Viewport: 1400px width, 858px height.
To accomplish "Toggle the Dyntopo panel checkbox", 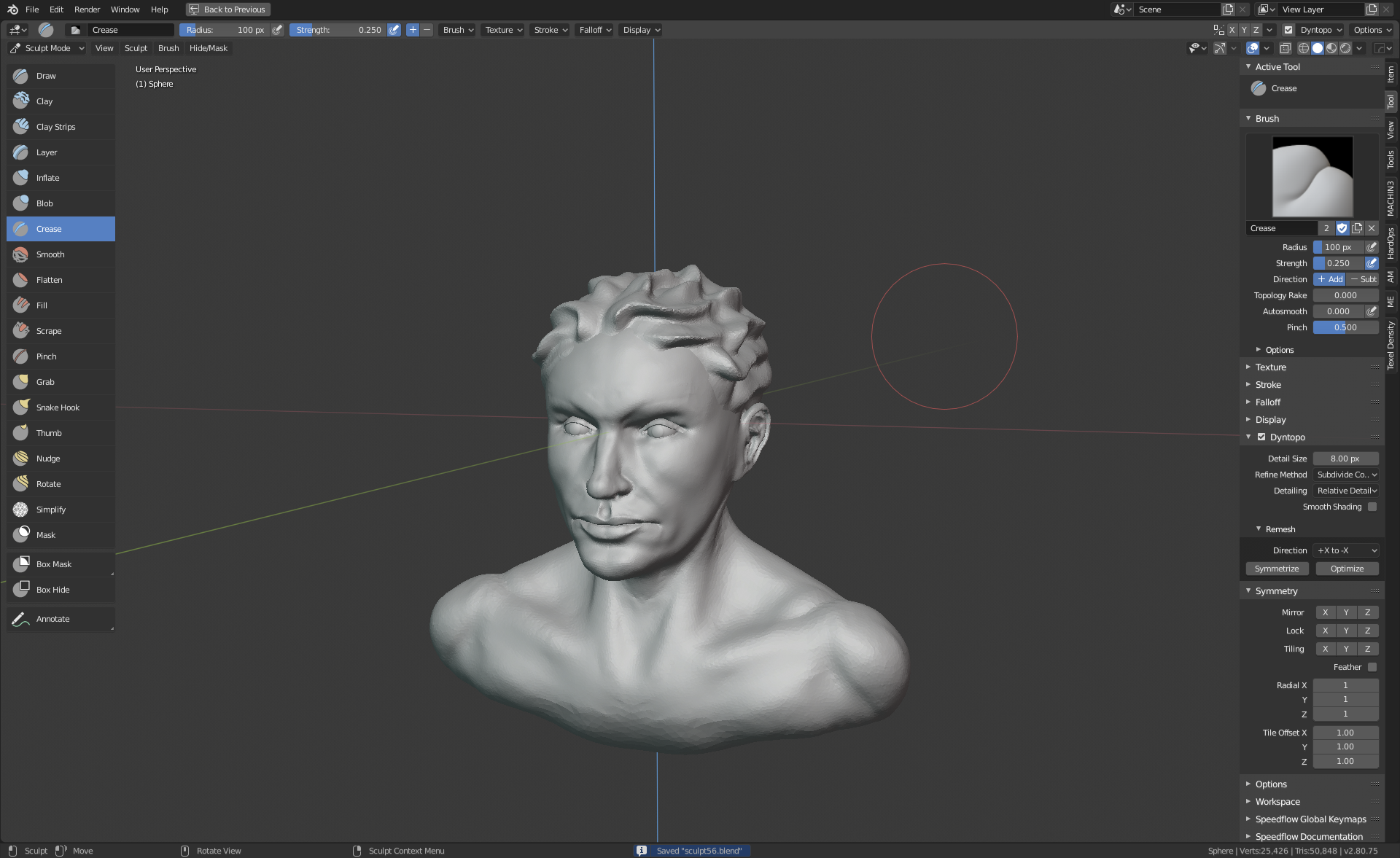I will [1261, 437].
